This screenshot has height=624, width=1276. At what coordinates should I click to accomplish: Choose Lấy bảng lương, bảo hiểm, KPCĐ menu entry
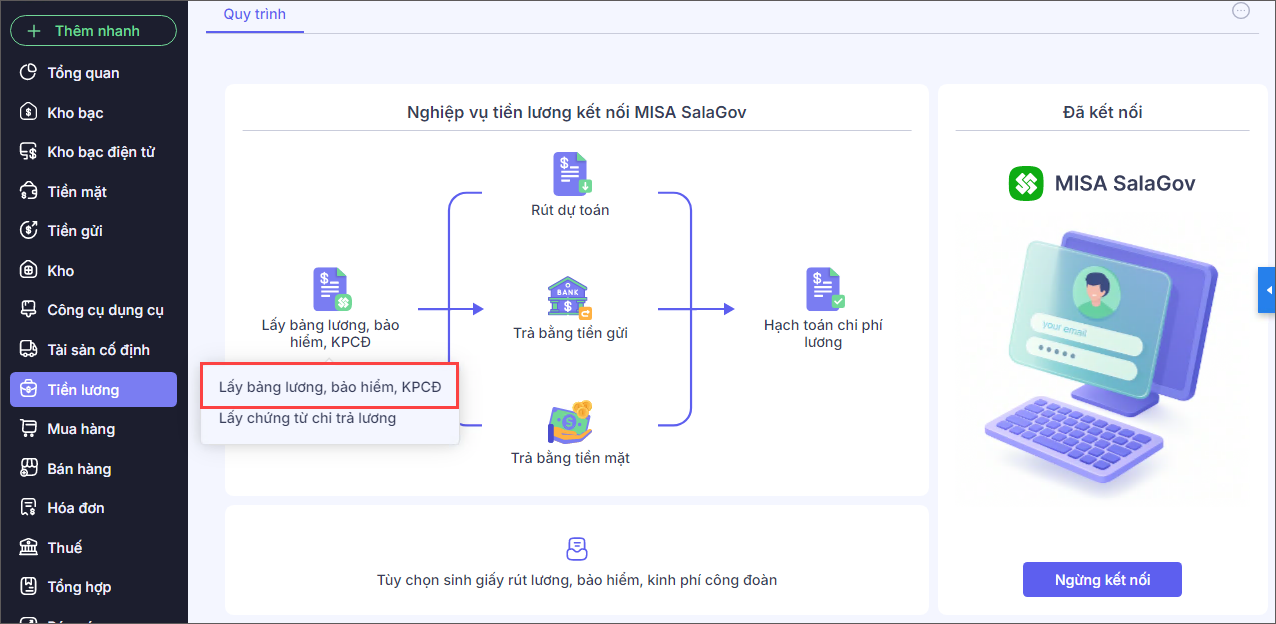(330, 387)
